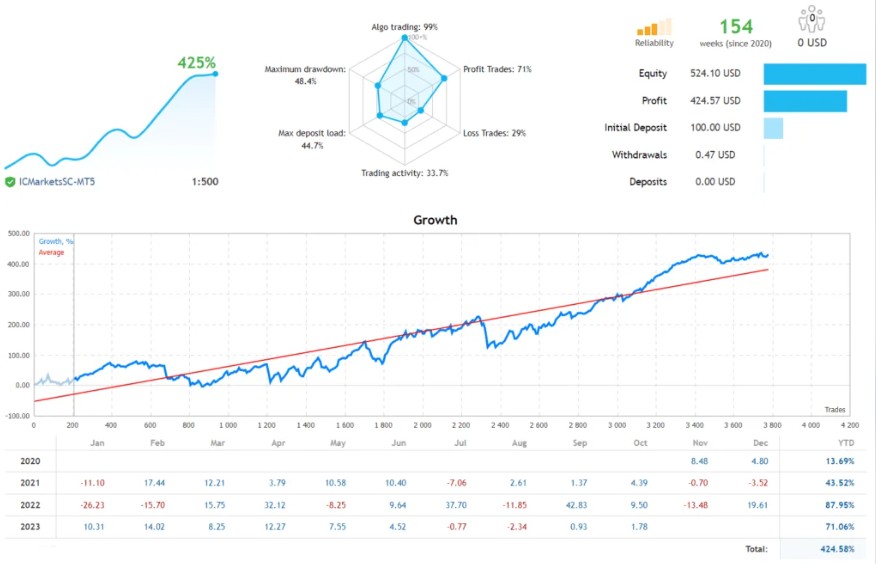Click the red Average legend label
The height and width of the screenshot is (564, 876).
tap(51, 252)
